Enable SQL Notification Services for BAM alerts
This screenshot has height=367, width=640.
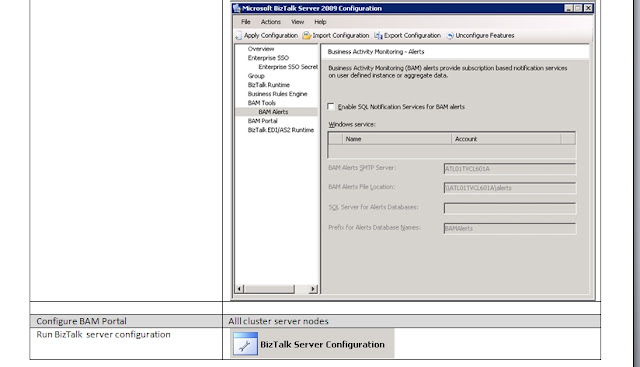click(331, 107)
